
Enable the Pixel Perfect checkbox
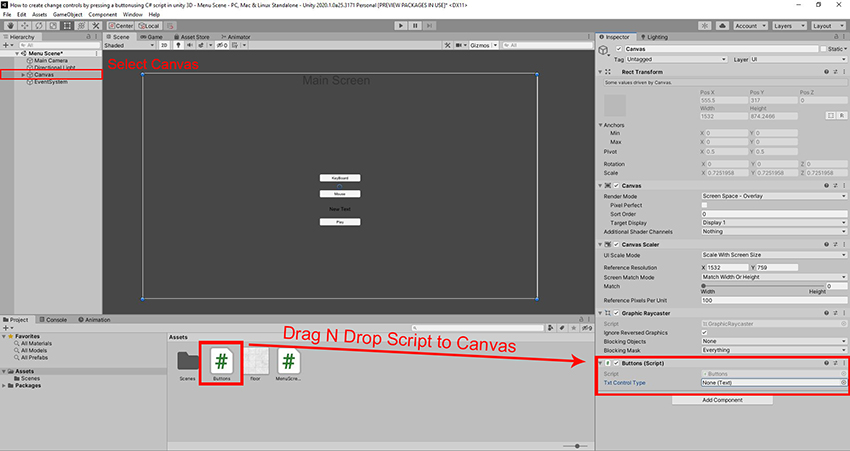[704, 205]
